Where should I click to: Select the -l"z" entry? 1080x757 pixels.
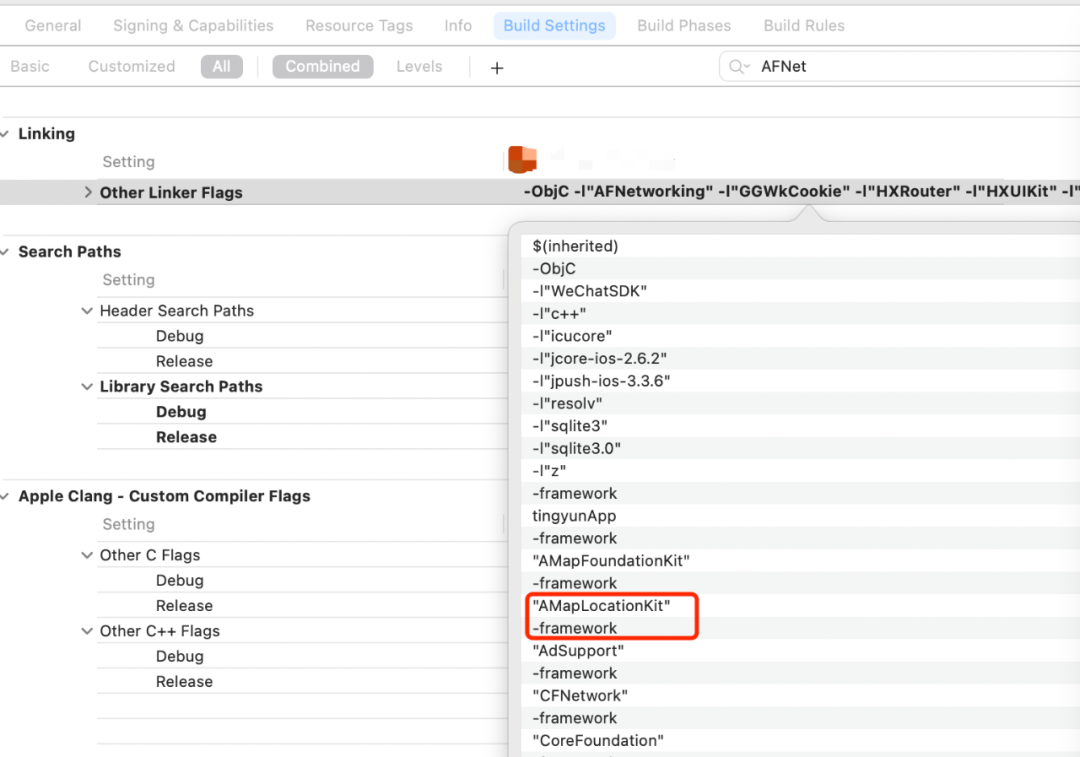click(800, 471)
